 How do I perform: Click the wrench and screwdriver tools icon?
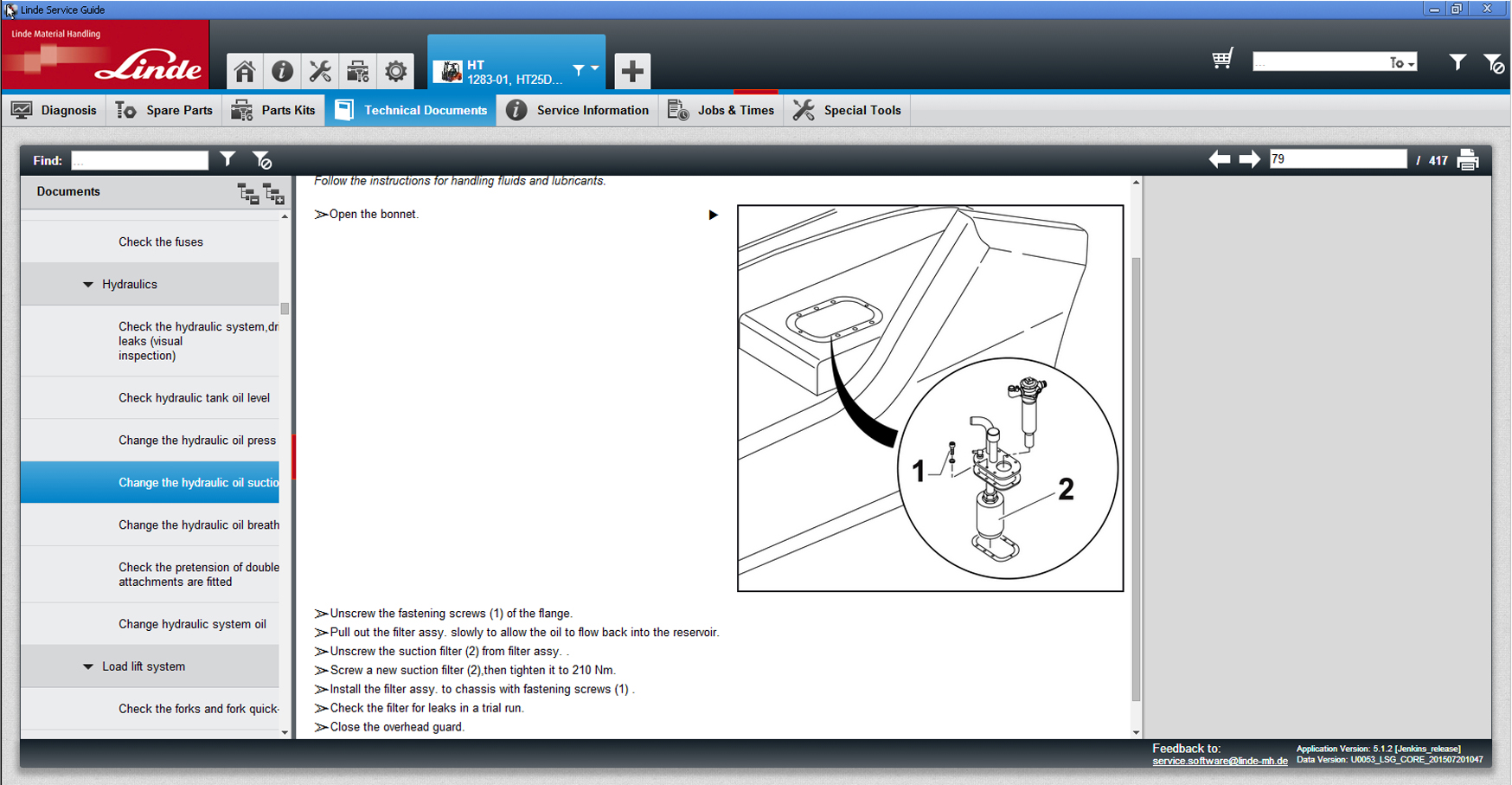(x=320, y=71)
